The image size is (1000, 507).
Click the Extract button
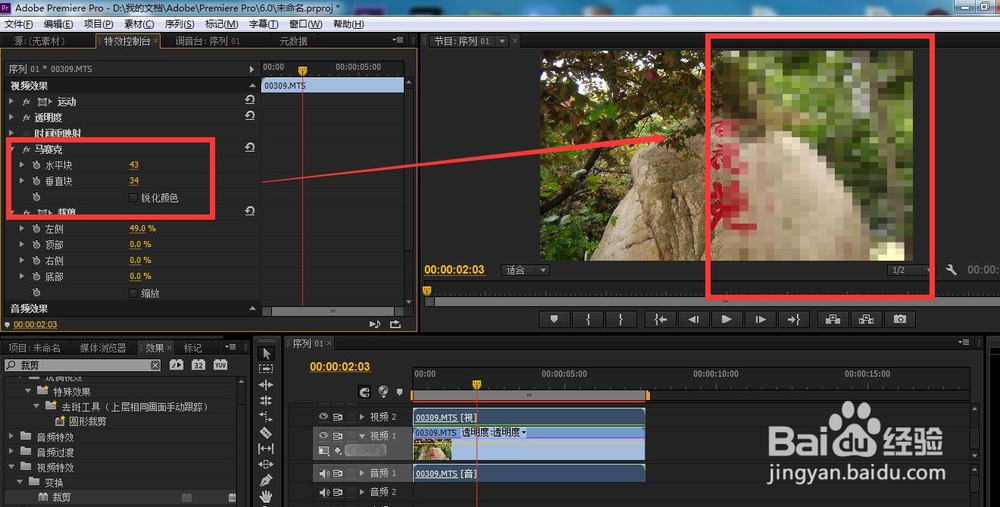[x=866, y=320]
